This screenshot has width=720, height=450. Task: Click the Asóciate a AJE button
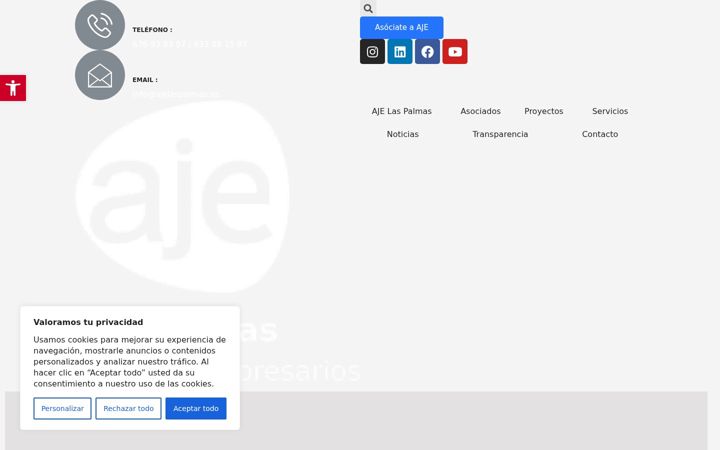click(x=401, y=28)
